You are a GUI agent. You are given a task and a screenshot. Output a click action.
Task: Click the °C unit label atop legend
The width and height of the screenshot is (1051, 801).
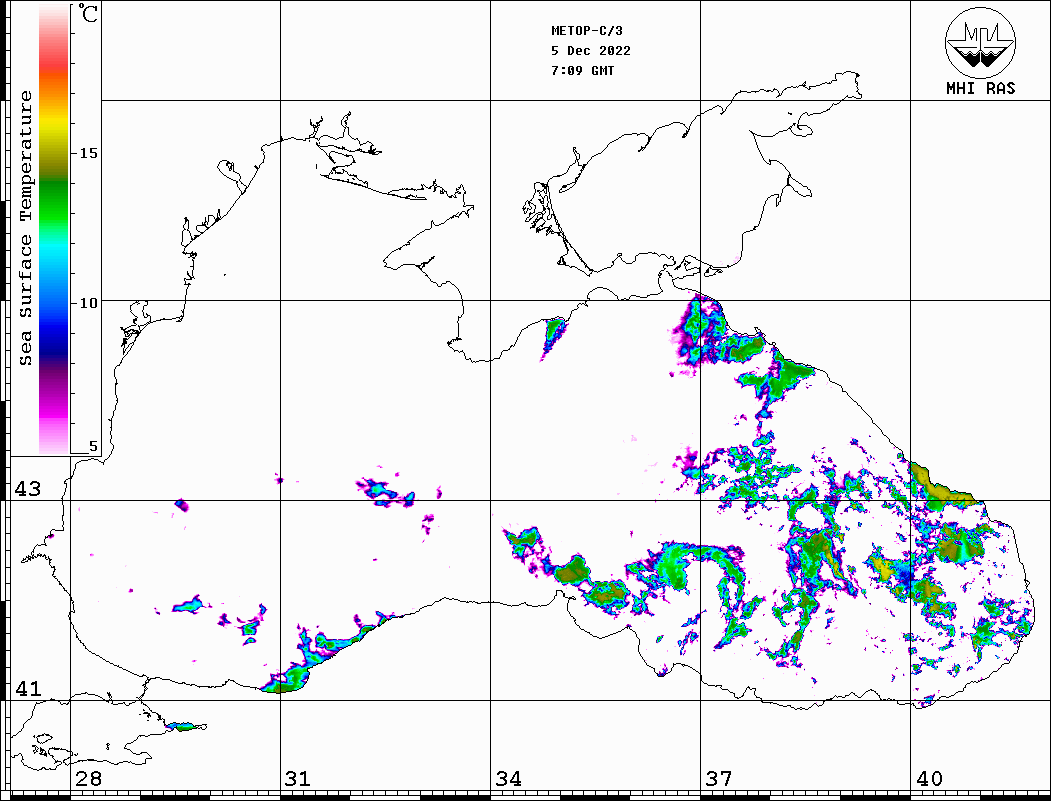coord(88,13)
